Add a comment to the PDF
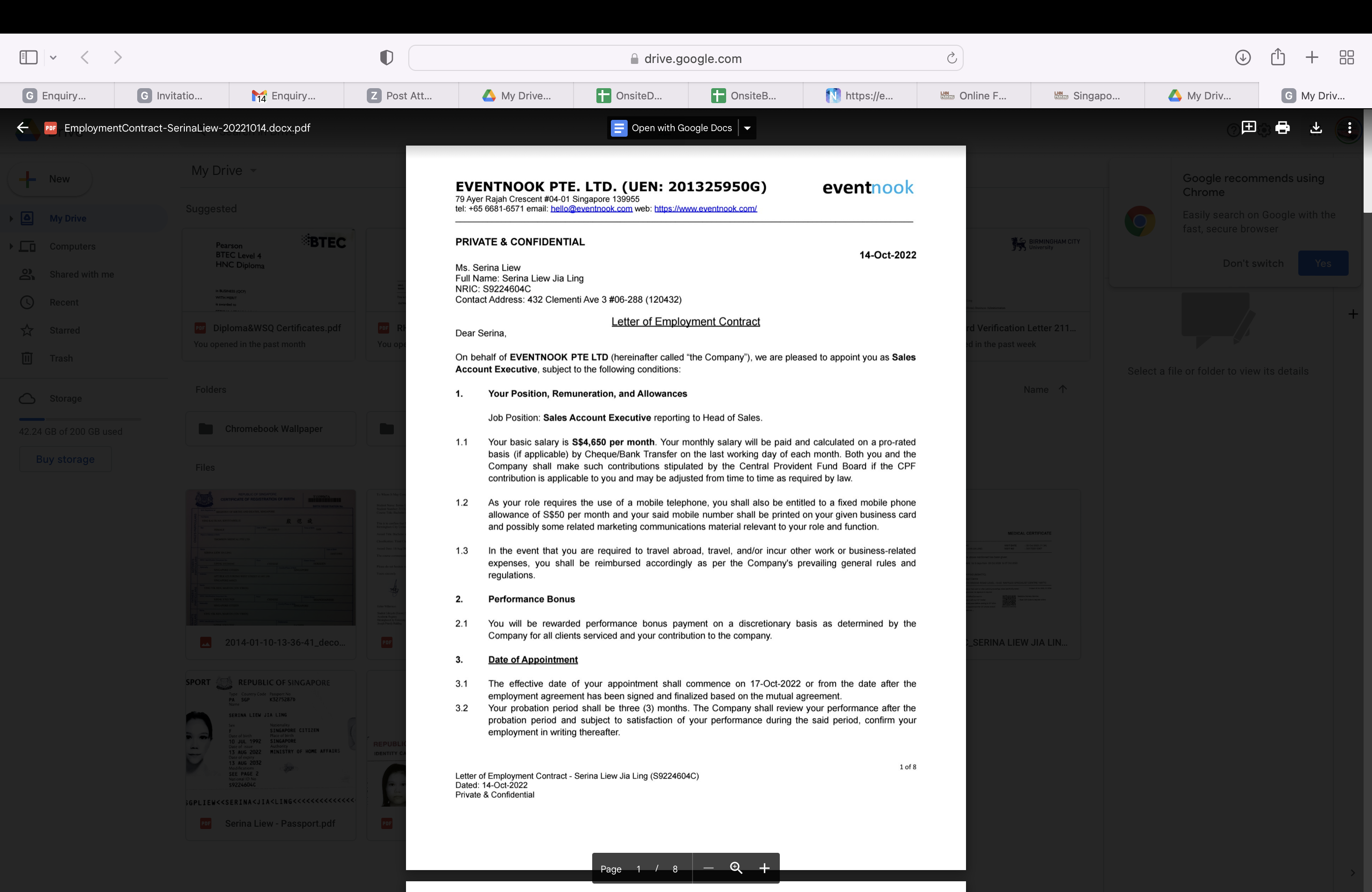This screenshot has height=892, width=1372. click(x=1248, y=127)
